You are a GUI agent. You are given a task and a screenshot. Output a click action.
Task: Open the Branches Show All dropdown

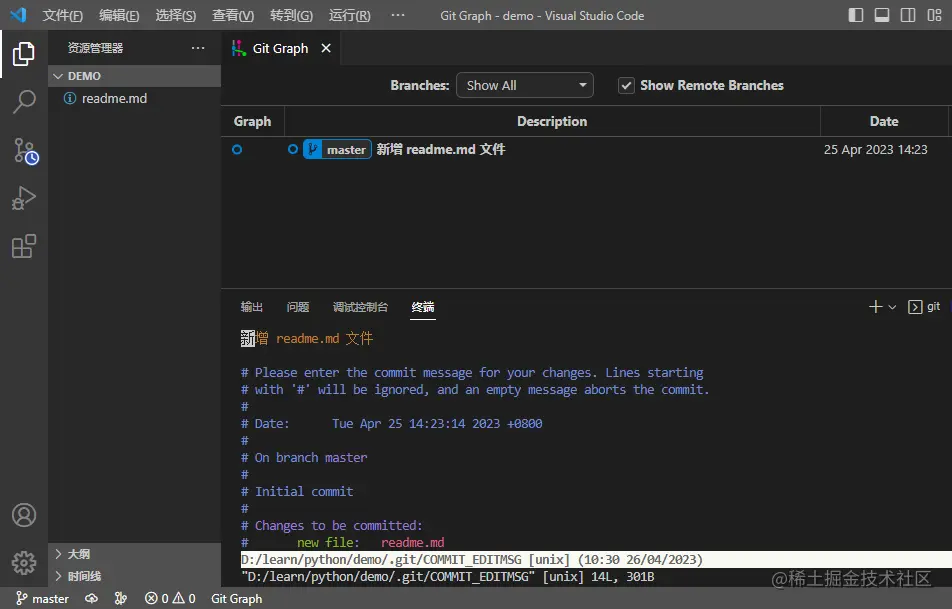525,86
